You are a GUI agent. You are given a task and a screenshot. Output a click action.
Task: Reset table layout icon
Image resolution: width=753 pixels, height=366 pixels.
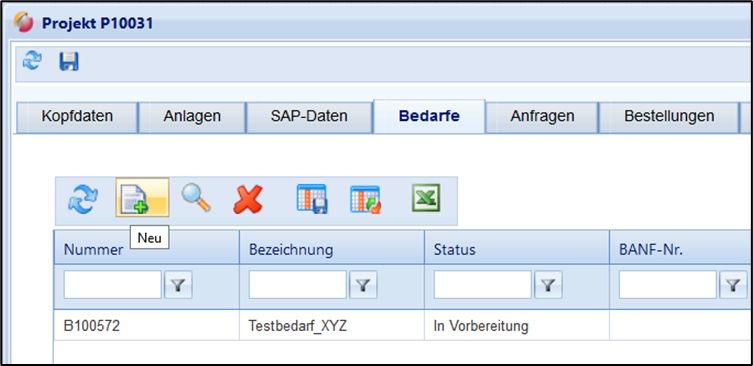coord(365,199)
